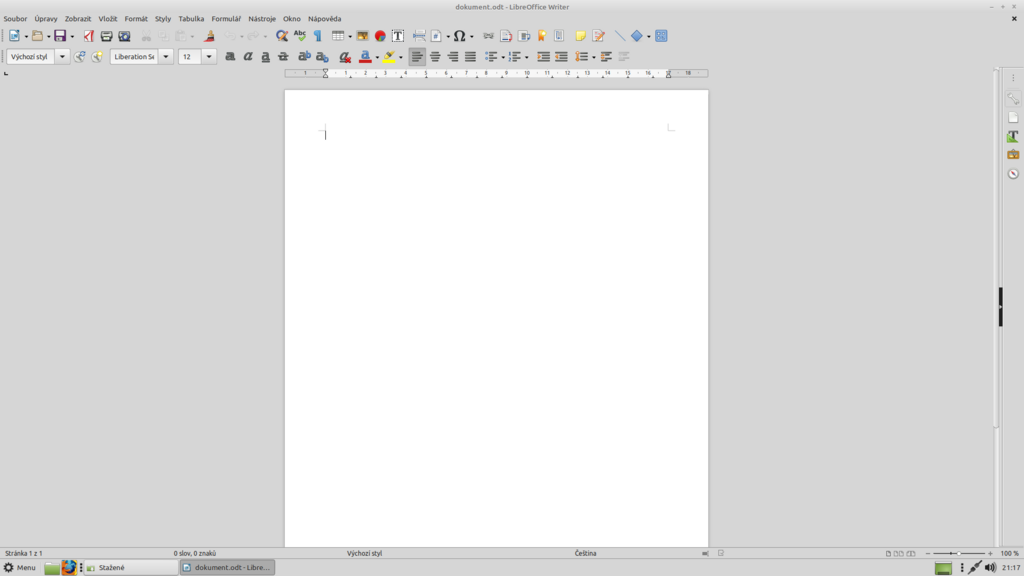Click the Decrease Indent icon
This screenshot has width=1024, height=576.
[x=561, y=57]
